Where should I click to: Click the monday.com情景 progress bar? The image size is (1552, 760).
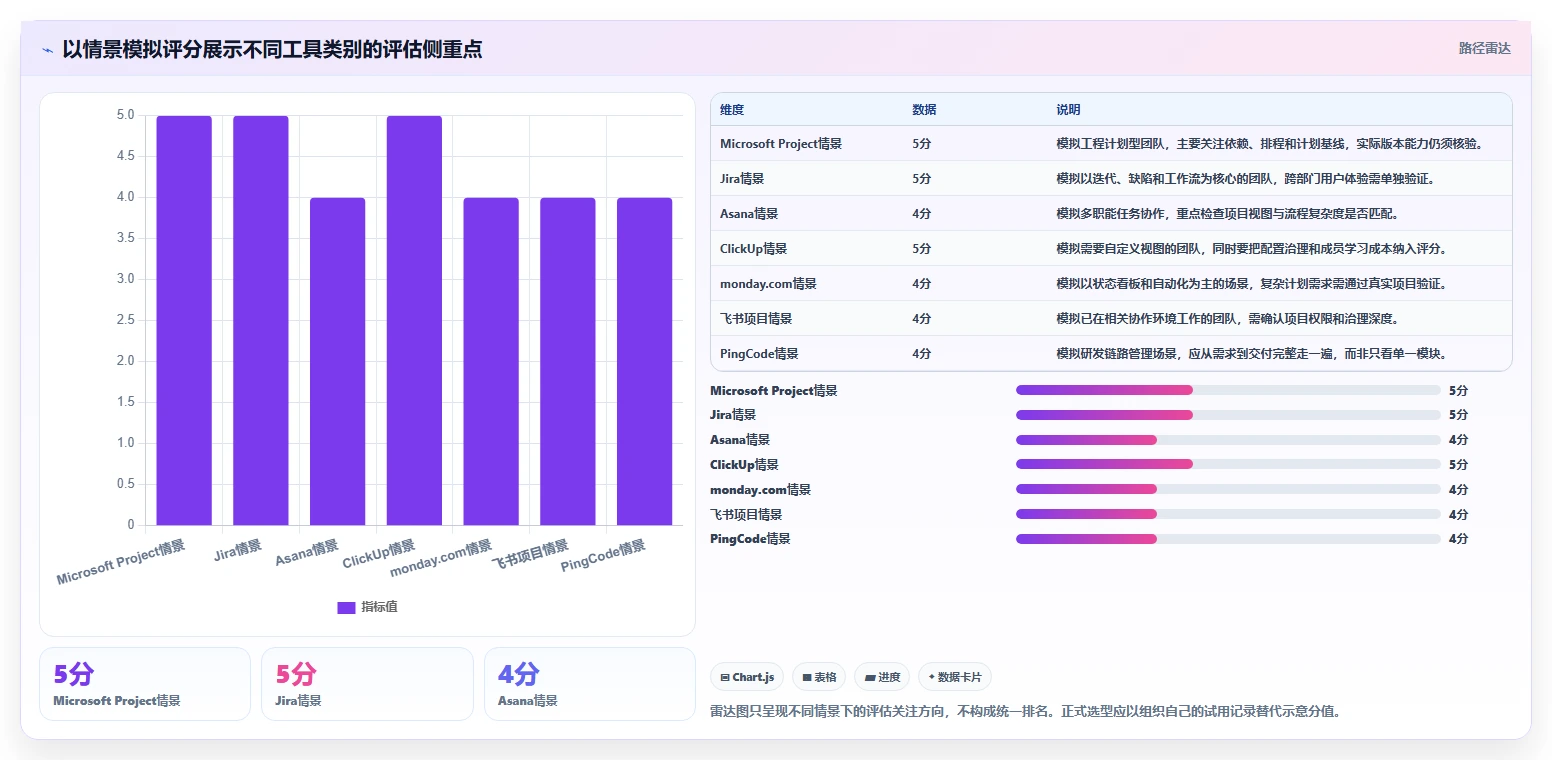(1228, 489)
